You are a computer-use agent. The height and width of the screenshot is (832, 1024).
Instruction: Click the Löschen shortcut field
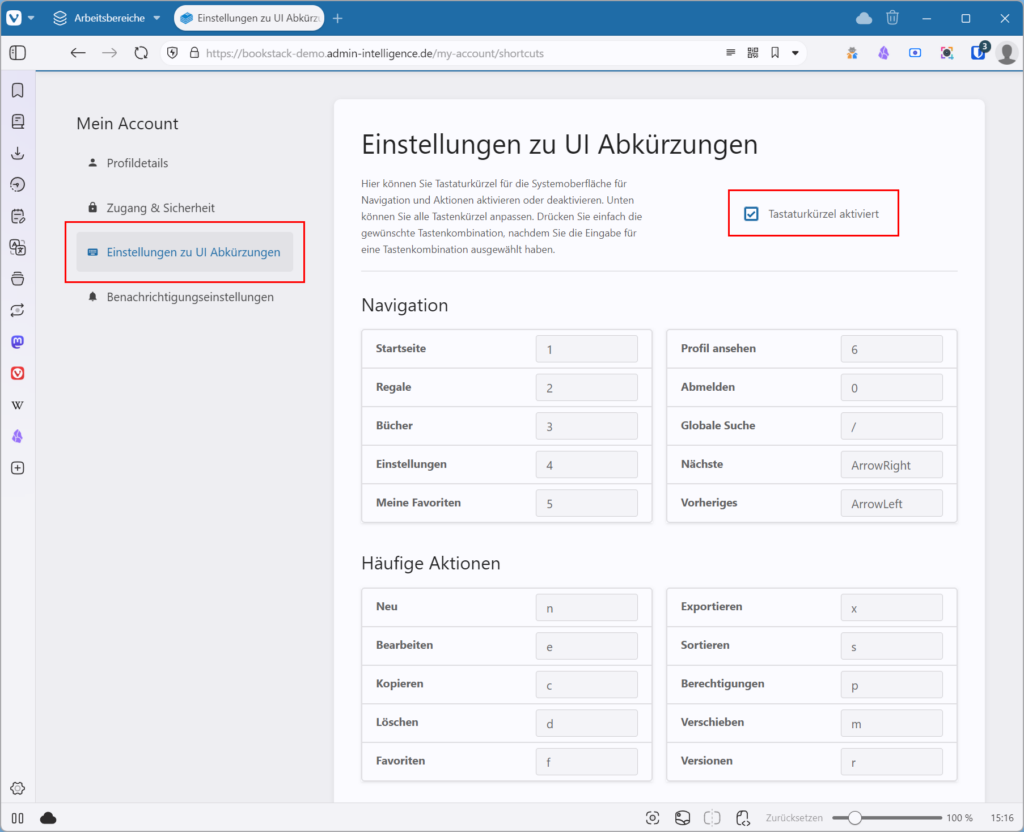(586, 724)
